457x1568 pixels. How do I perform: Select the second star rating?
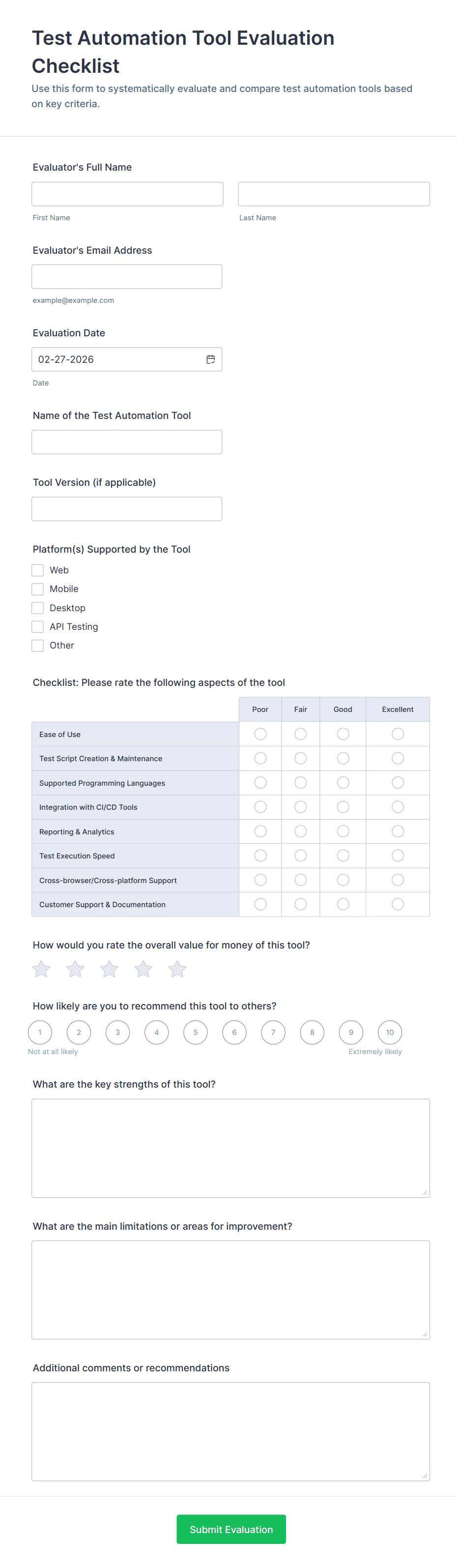click(76, 969)
